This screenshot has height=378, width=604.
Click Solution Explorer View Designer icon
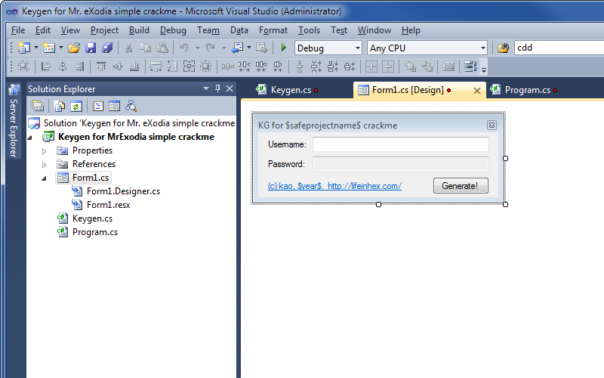[114, 106]
